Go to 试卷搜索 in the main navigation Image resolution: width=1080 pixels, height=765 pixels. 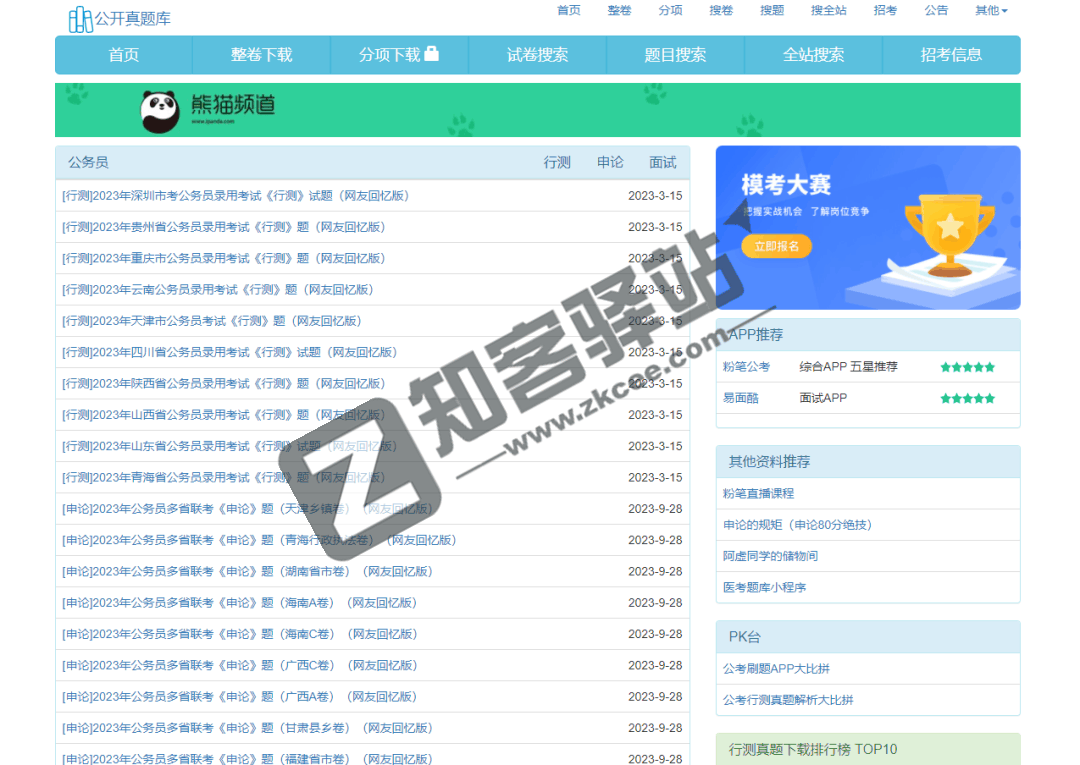[x=537, y=55]
